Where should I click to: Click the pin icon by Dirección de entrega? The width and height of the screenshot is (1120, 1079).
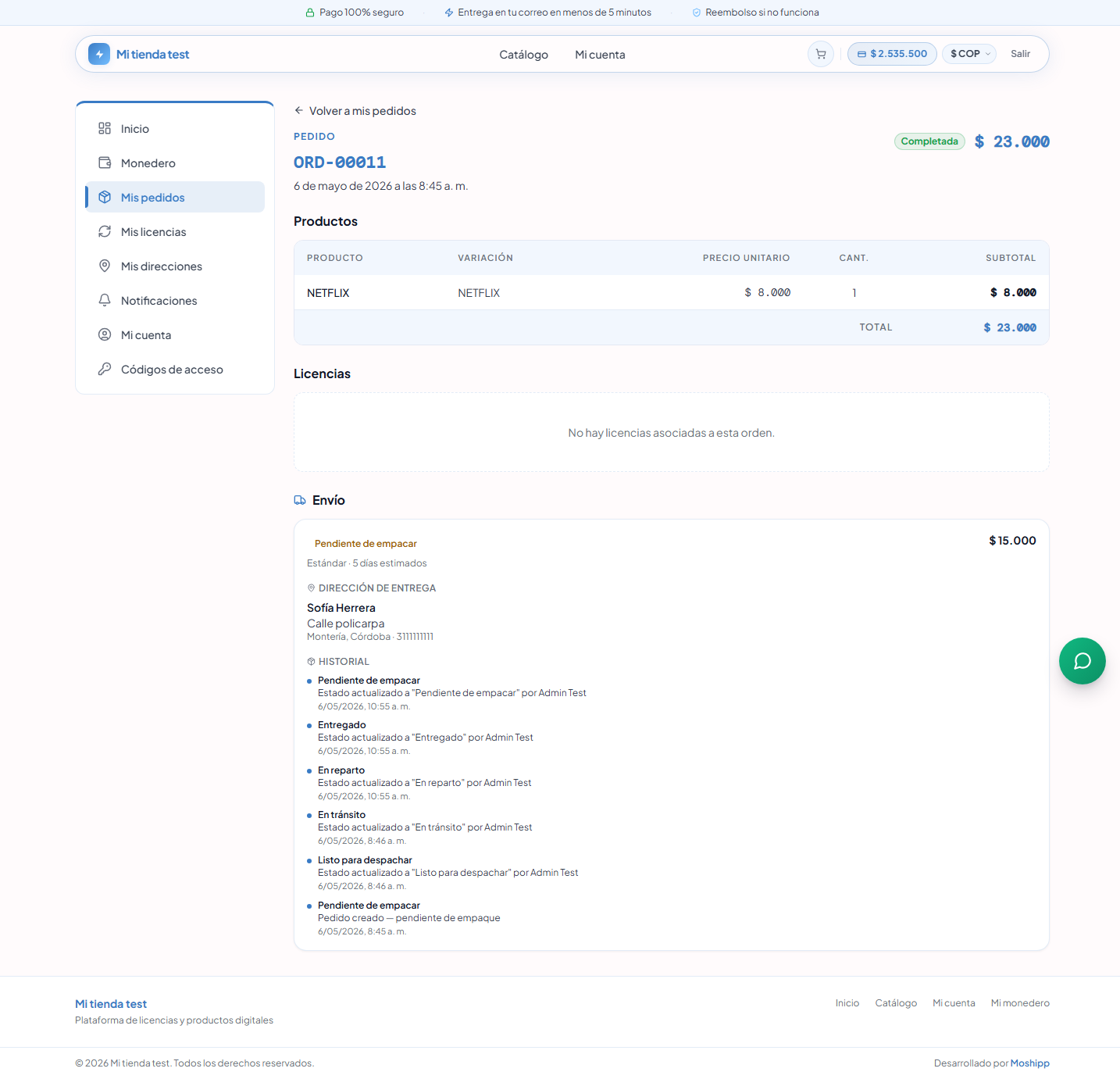pos(311,588)
